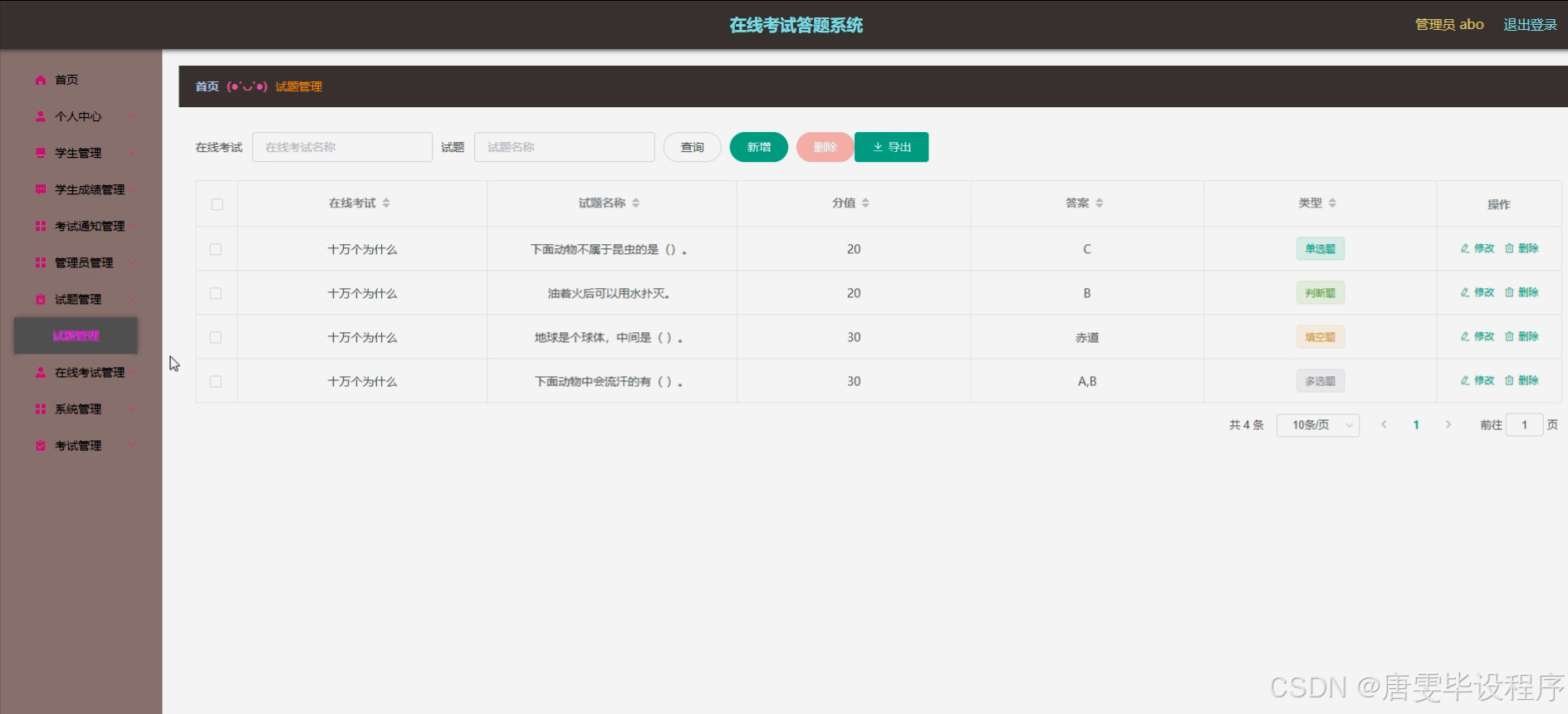Go to next page arrow
This screenshot has height=714, width=1568.
(x=1448, y=424)
